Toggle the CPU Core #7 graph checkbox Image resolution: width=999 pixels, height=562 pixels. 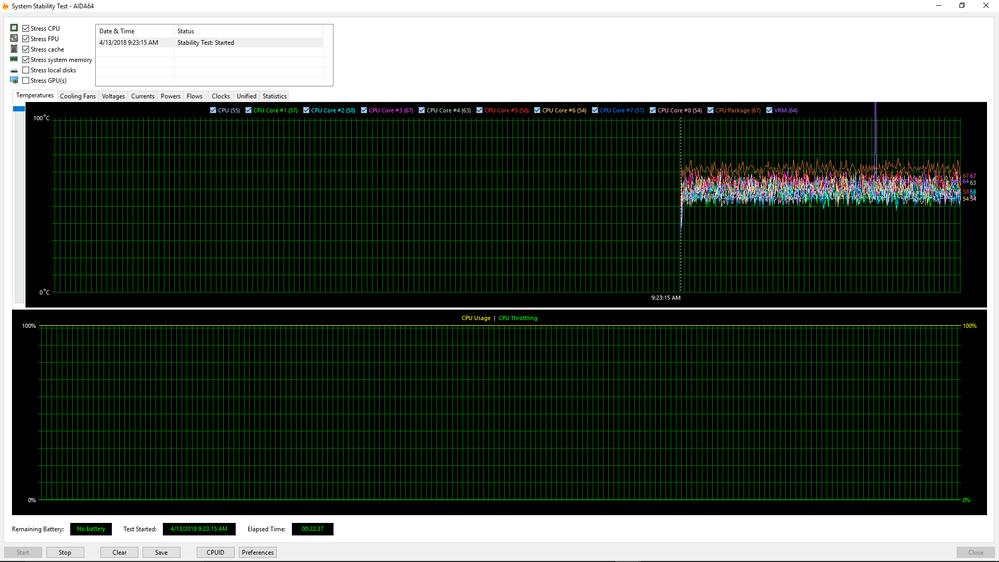point(595,110)
